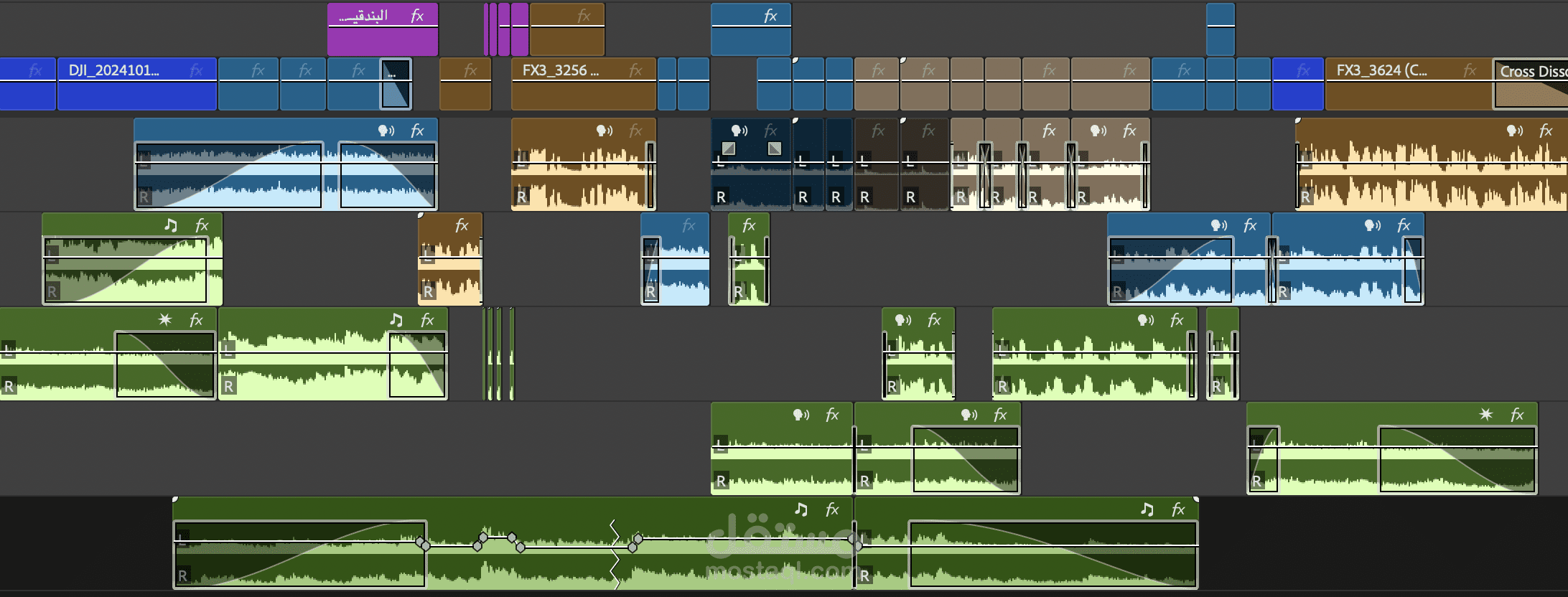Click the speaker icon on the fade-out blue second-row audio clip
The image size is (1568, 597).
coord(1373,225)
